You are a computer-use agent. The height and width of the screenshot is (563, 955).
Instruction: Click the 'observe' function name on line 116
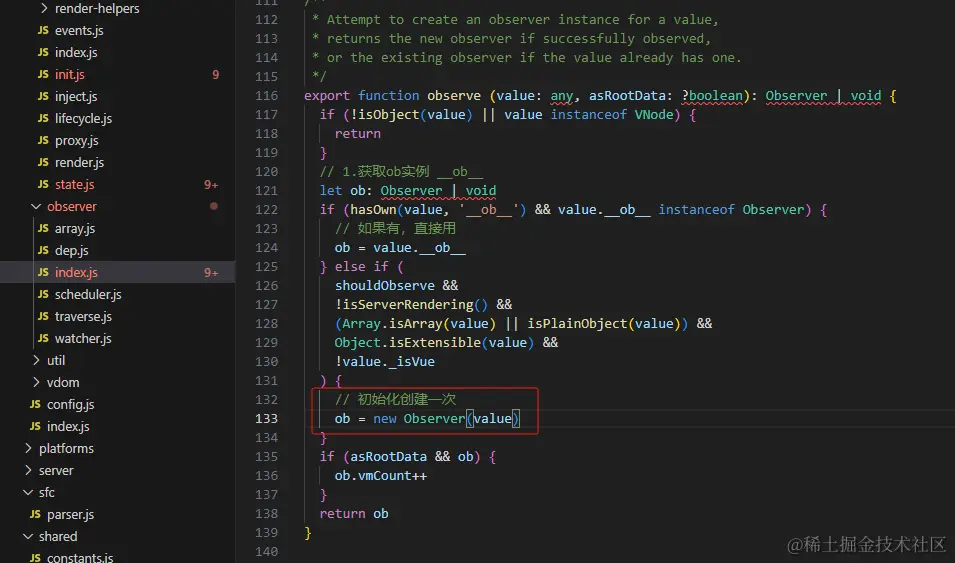(x=454, y=96)
